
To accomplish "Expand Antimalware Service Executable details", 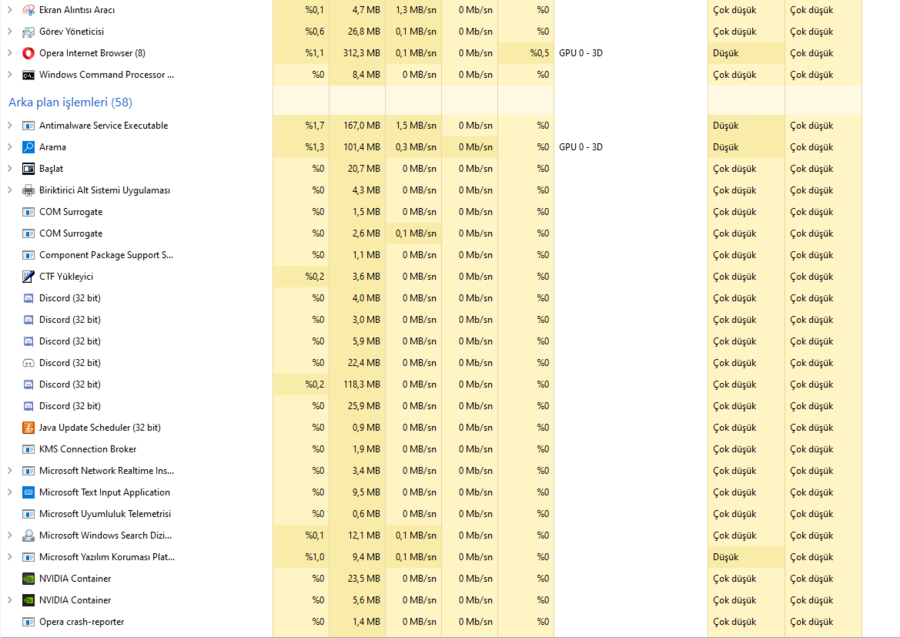I will pyautogui.click(x=10, y=126).
